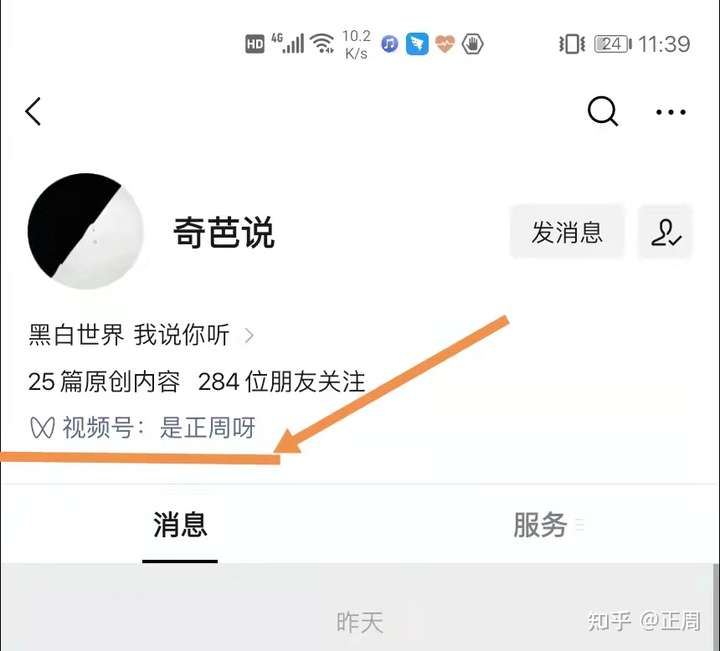The image size is (720, 651).
Task: Open the 视频号 是正周呀 link
Action: point(207,427)
